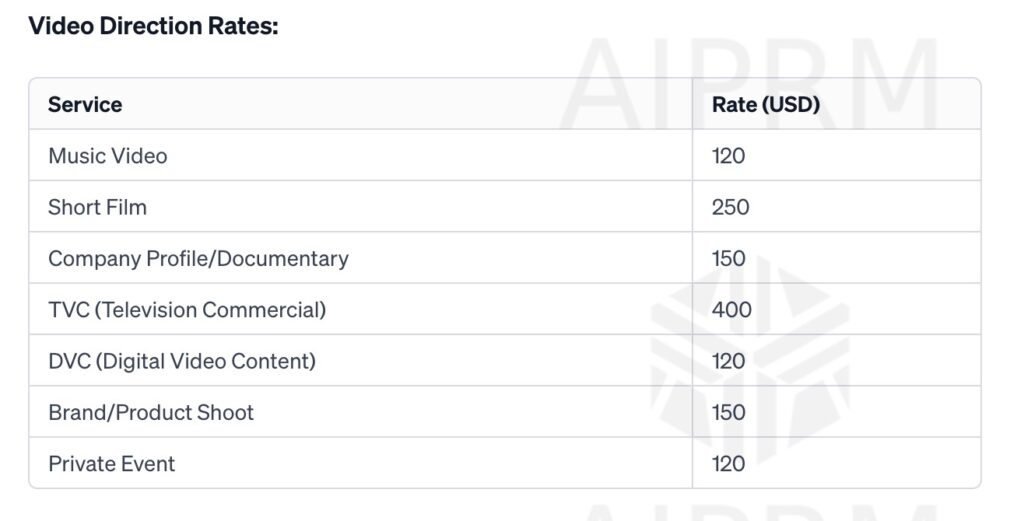Select the 250 rate for Short Film
Image resolution: width=1024 pixels, height=521 pixels.
point(730,207)
